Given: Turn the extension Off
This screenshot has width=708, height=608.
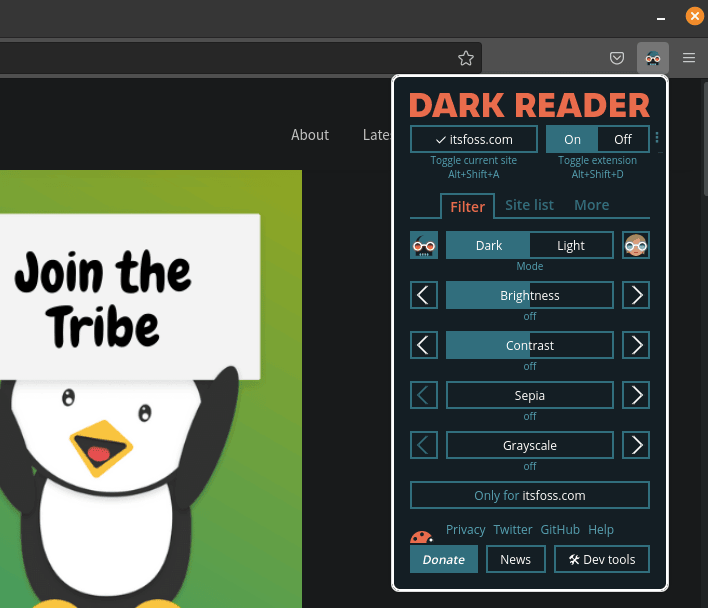Looking at the screenshot, I should point(623,139).
